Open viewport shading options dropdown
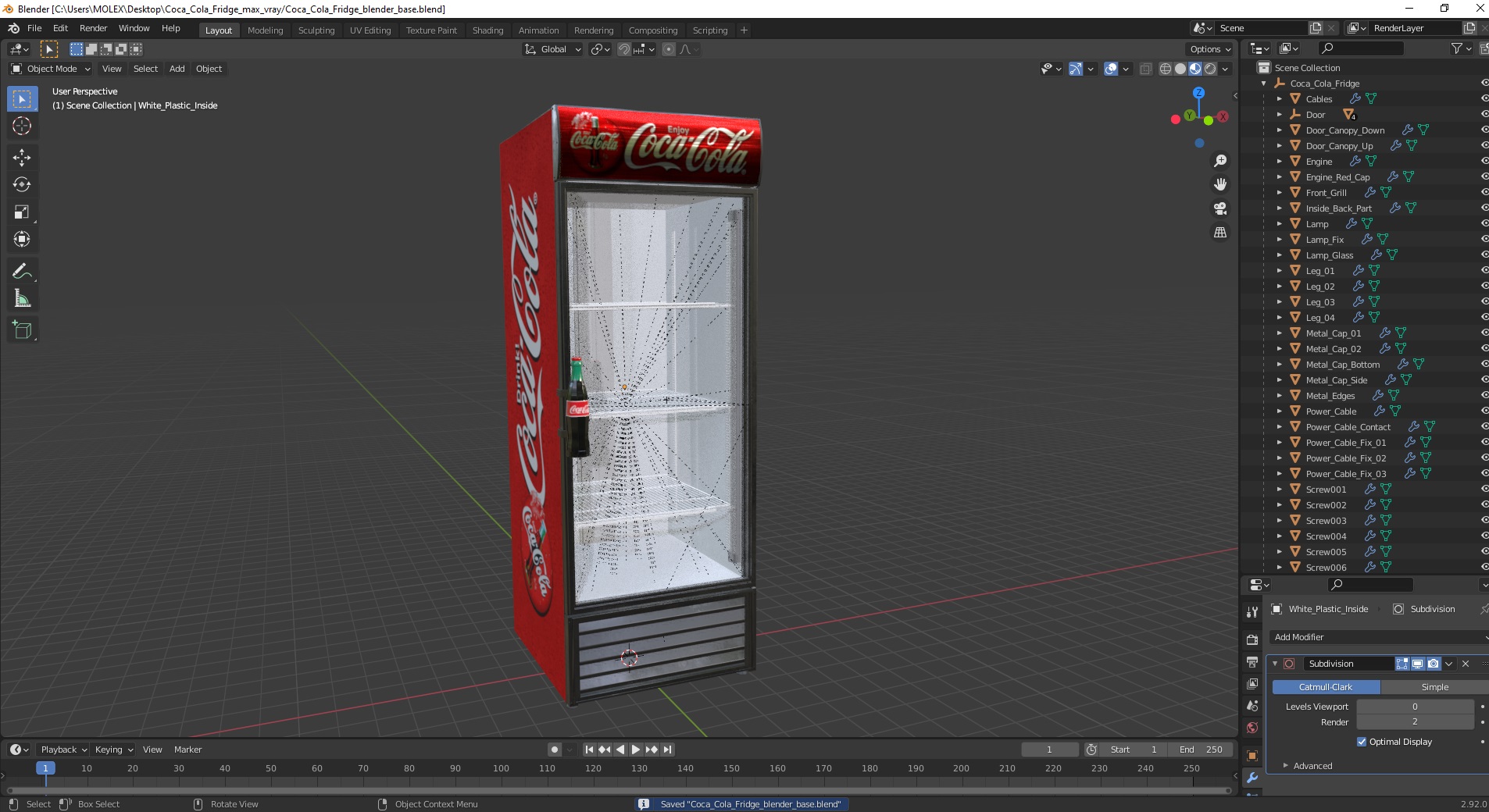1489x812 pixels. pos(1226,69)
